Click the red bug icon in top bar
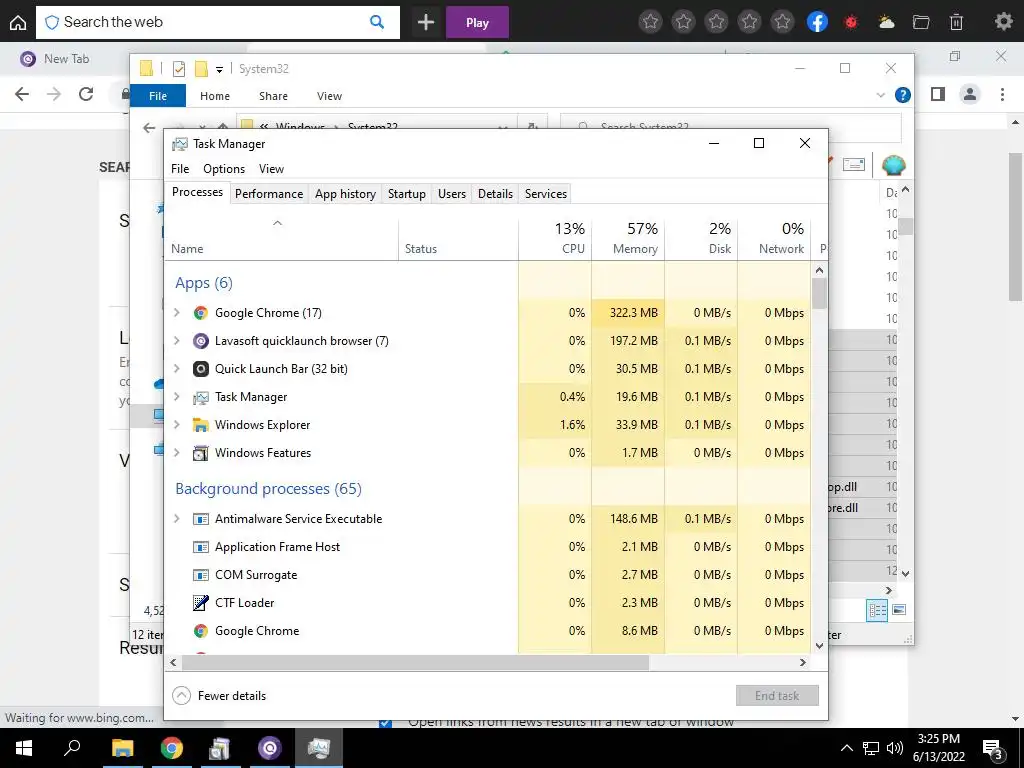The width and height of the screenshot is (1024, 768). [x=851, y=22]
